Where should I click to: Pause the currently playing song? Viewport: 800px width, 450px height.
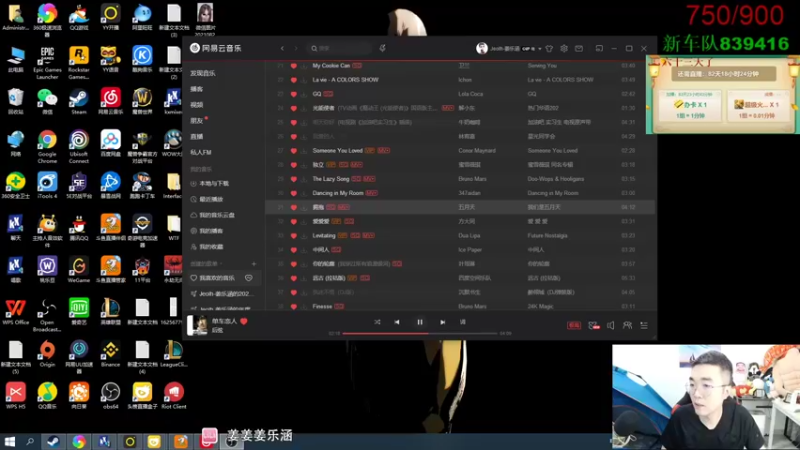420,322
